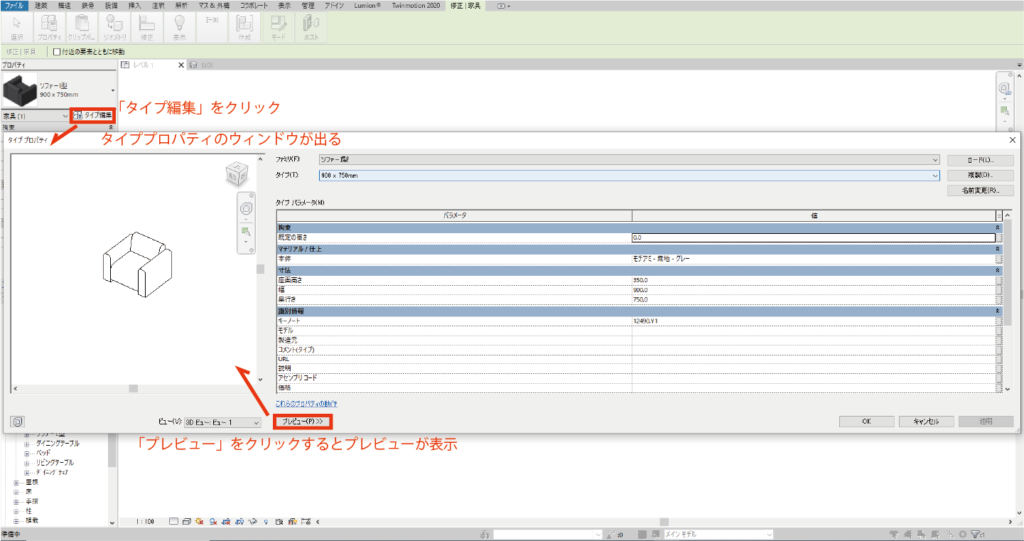The width and height of the screenshot is (1024, 541).
Task: Collapse the 寸法 parameter group
Action: (997, 270)
